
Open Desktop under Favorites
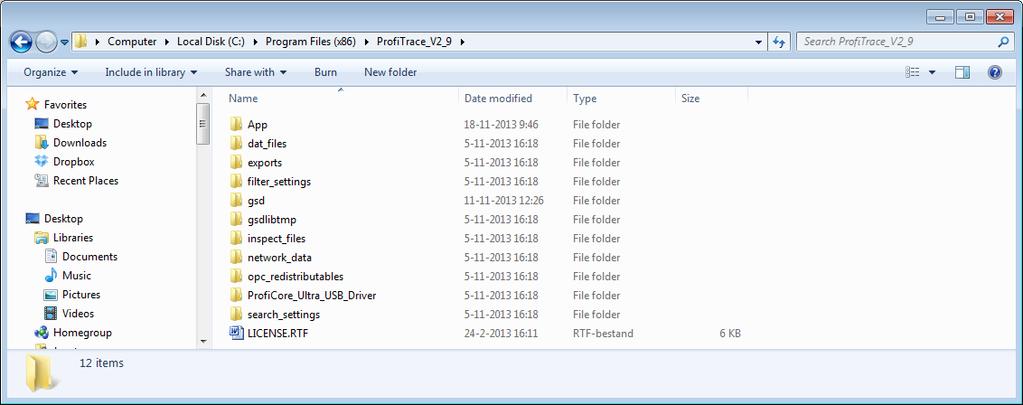[72, 123]
